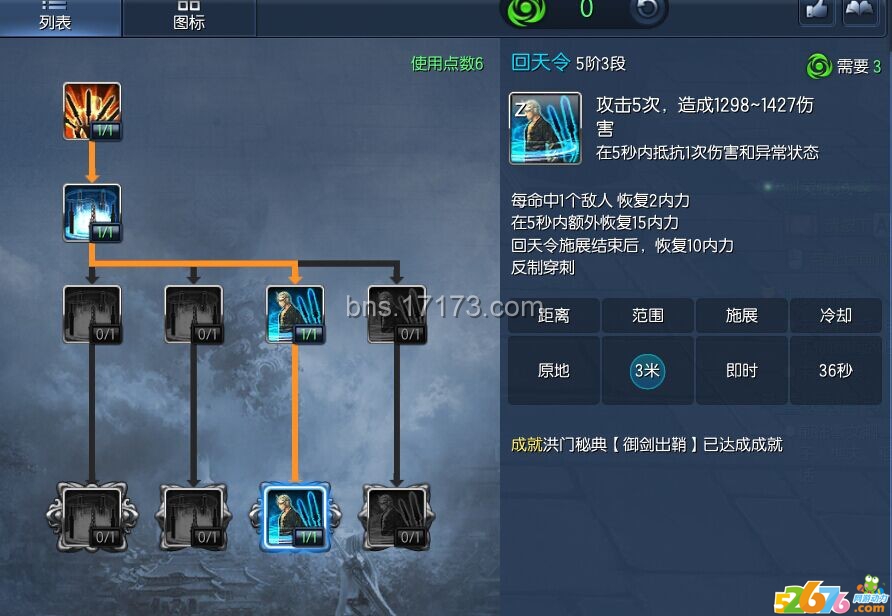Click the 回天令 skill preview thumbnail
Screen dimensions: 892x616
point(545,129)
